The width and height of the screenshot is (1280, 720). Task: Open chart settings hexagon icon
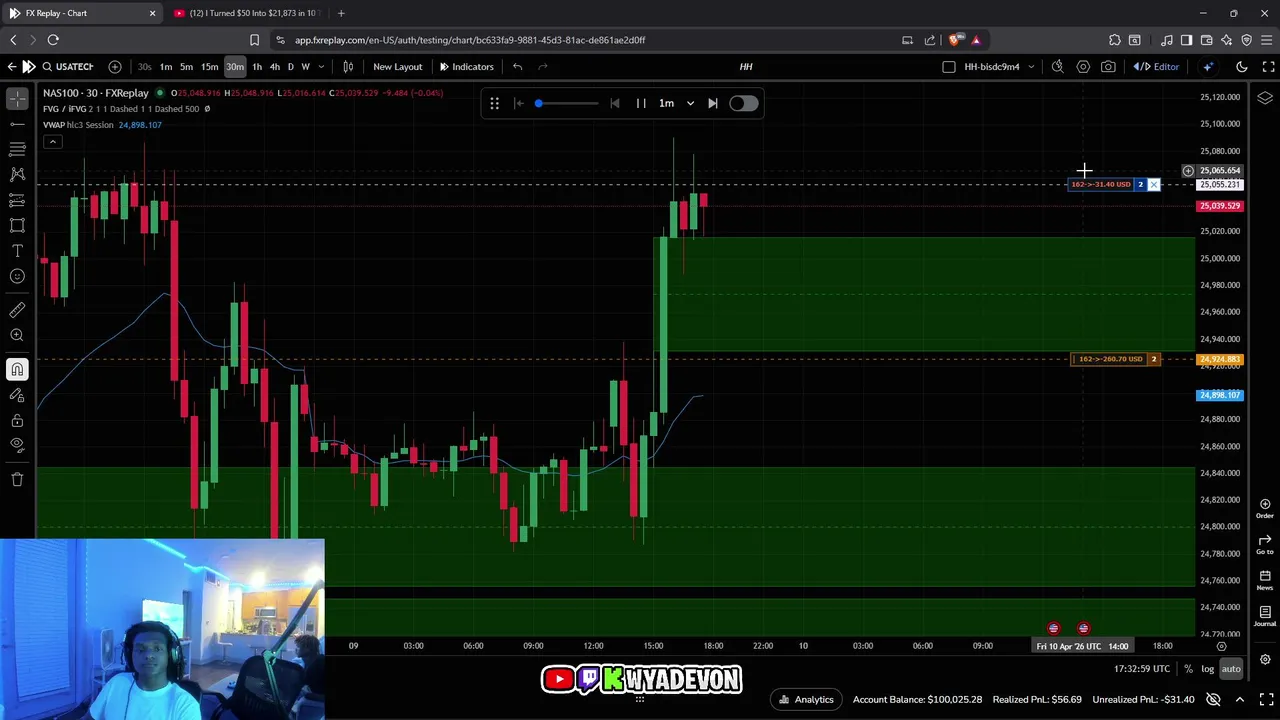point(1083,66)
